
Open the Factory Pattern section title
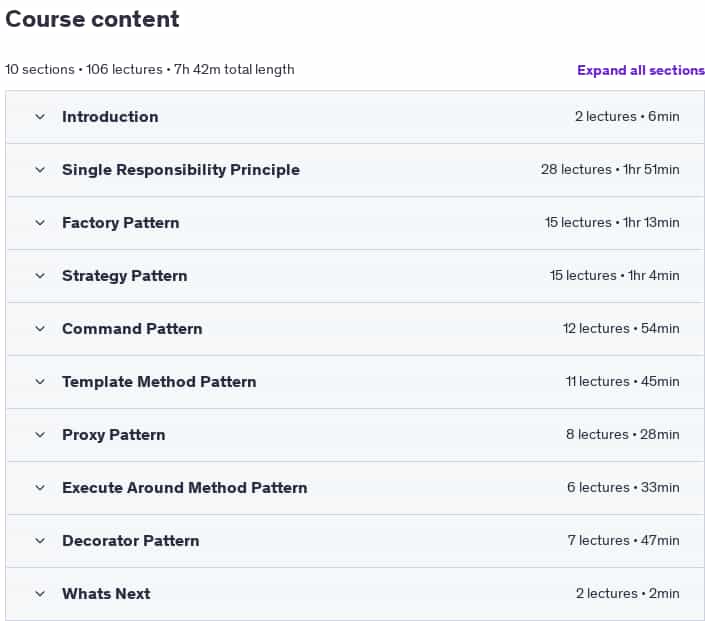[120, 223]
